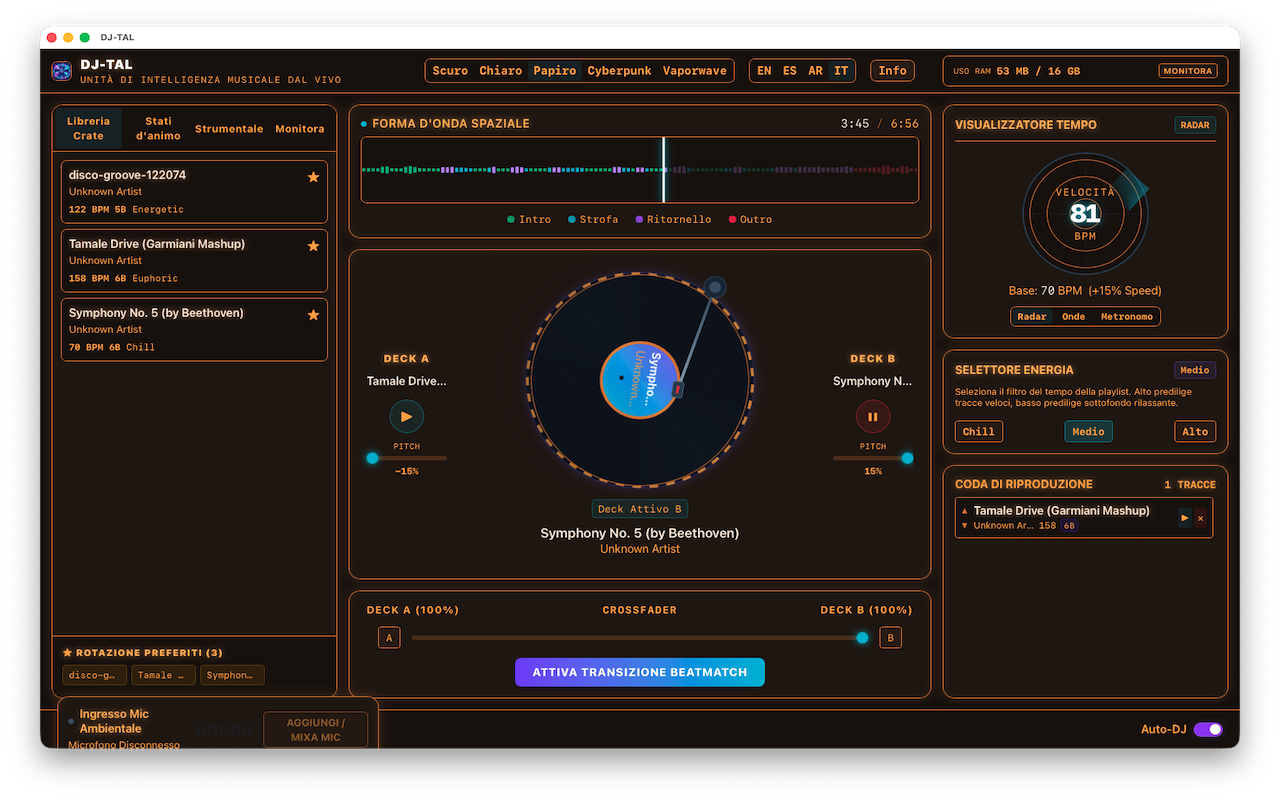
Task: Click the DJ-TAL logo icon
Action: 62,71
